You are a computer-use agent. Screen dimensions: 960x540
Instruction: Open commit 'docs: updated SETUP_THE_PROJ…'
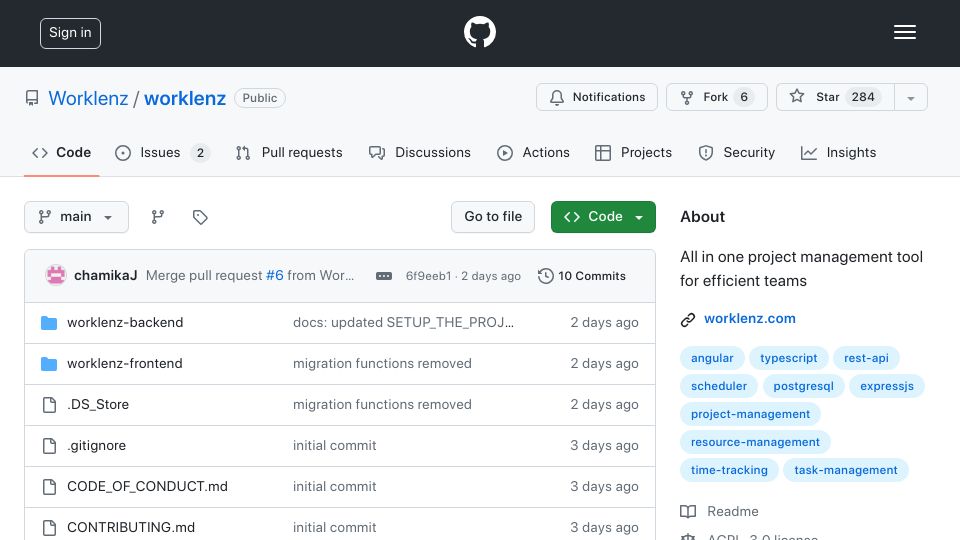click(403, 323)
